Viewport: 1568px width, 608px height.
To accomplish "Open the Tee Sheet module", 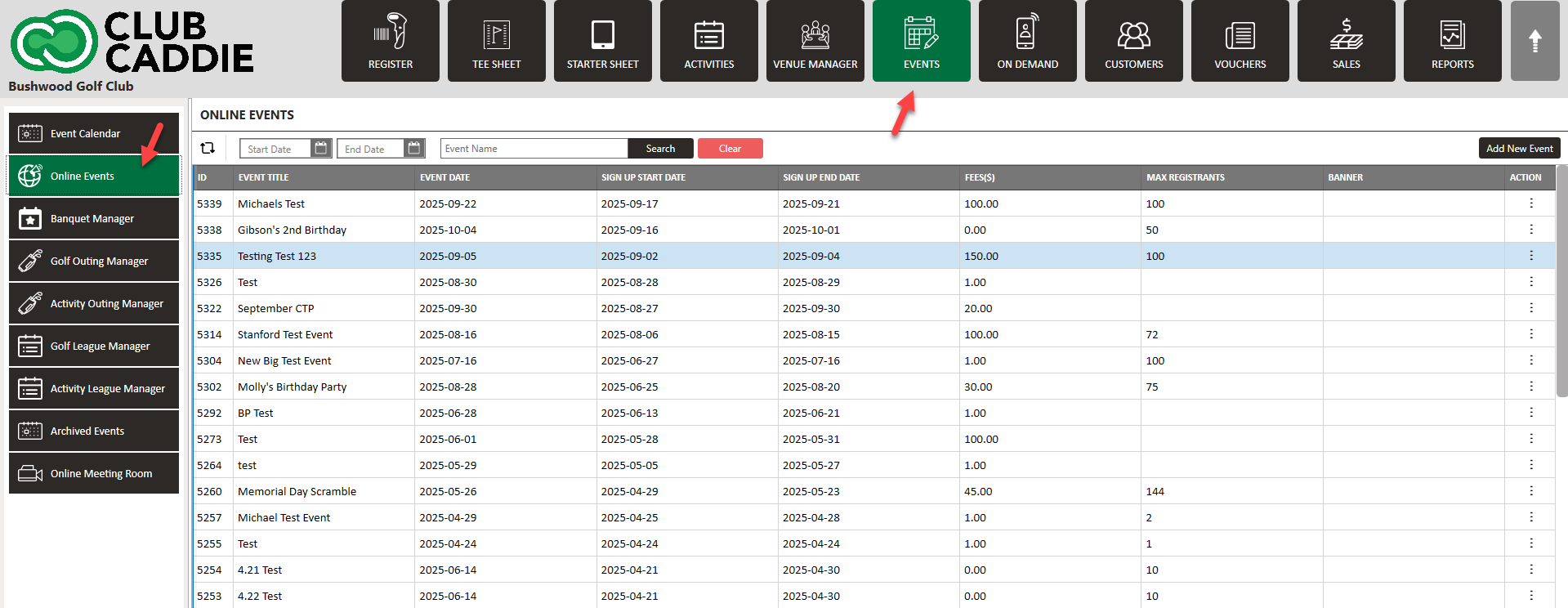I will (x=497, y=41).
